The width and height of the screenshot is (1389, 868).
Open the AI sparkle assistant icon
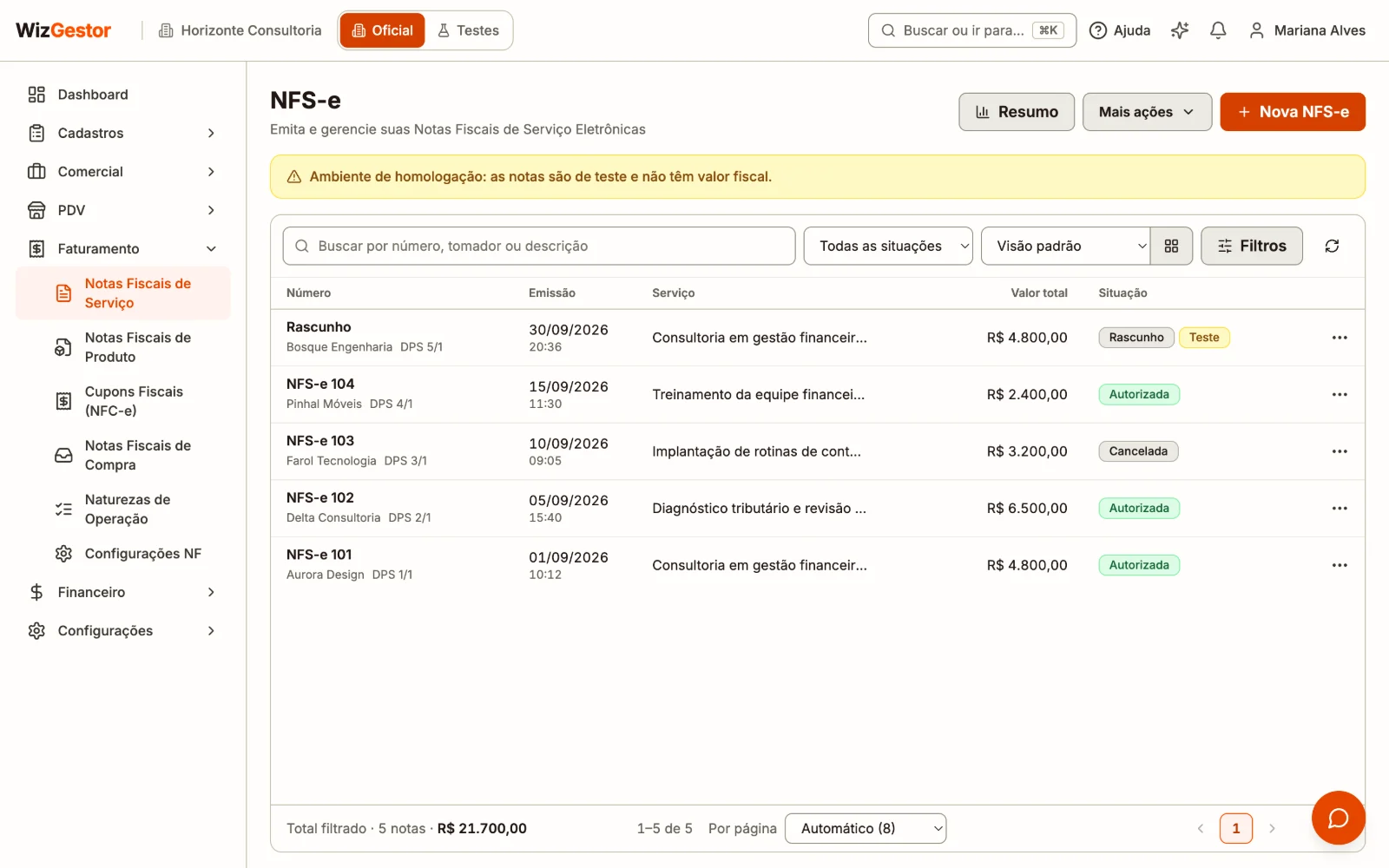(x=1180, y=30)
